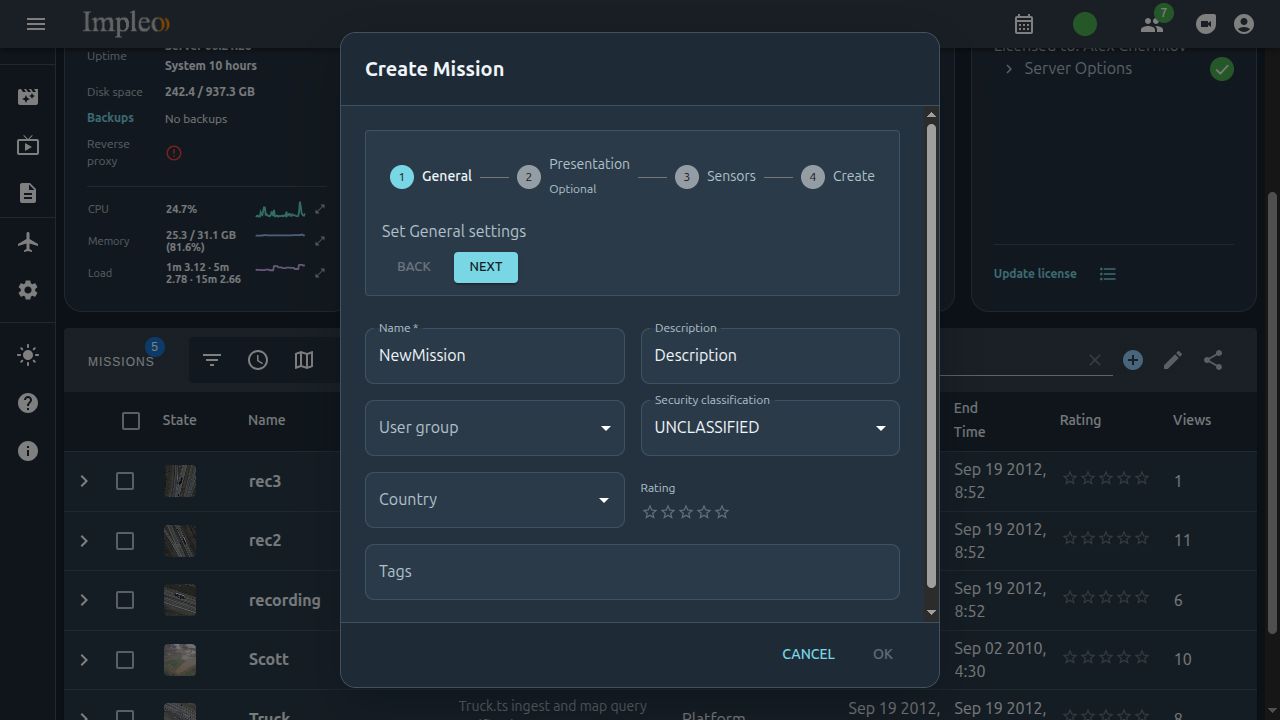Open the users icon with badge 7

1152,24
